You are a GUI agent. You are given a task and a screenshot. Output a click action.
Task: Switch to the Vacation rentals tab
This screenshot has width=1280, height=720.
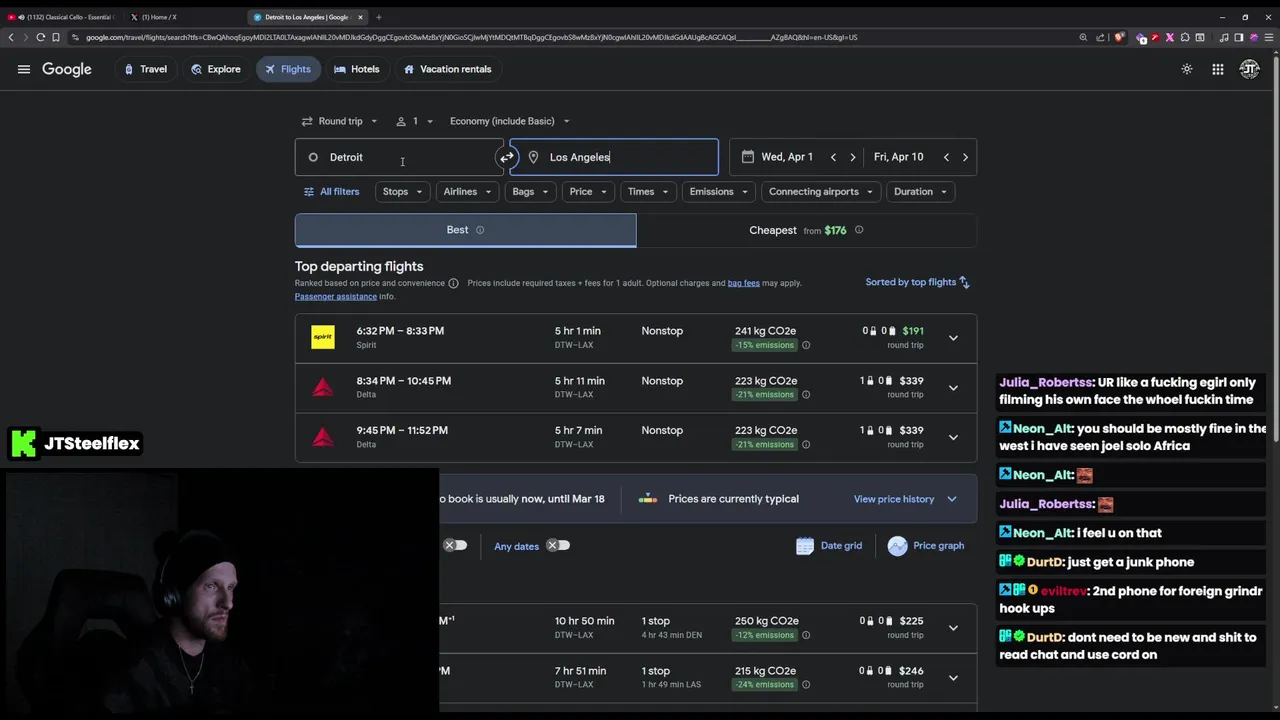click(447, 69)
